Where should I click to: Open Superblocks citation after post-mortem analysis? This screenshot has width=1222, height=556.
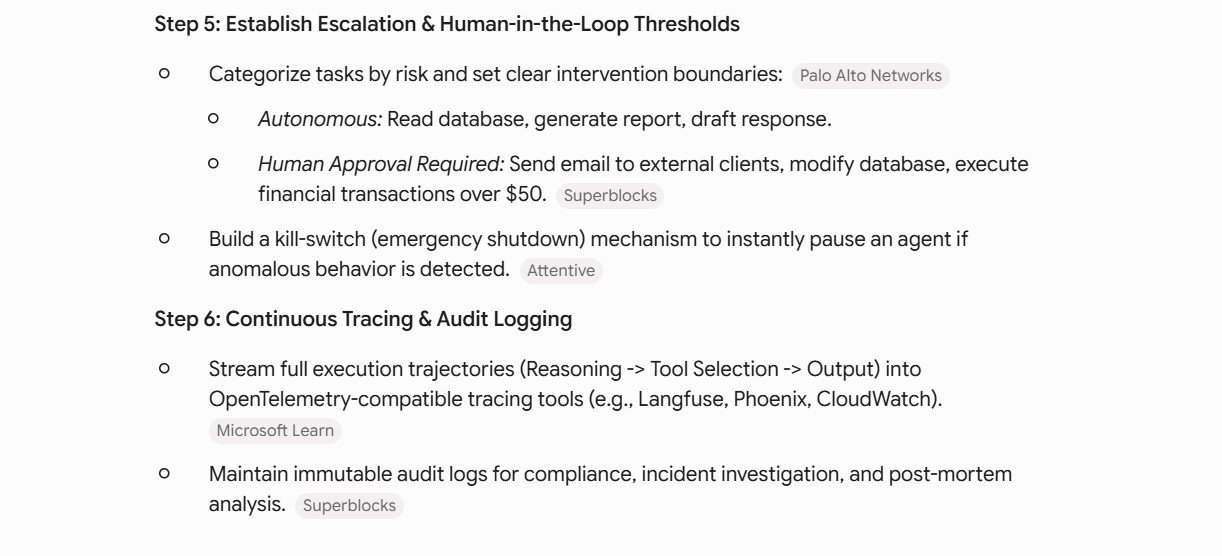pos(349,506)
